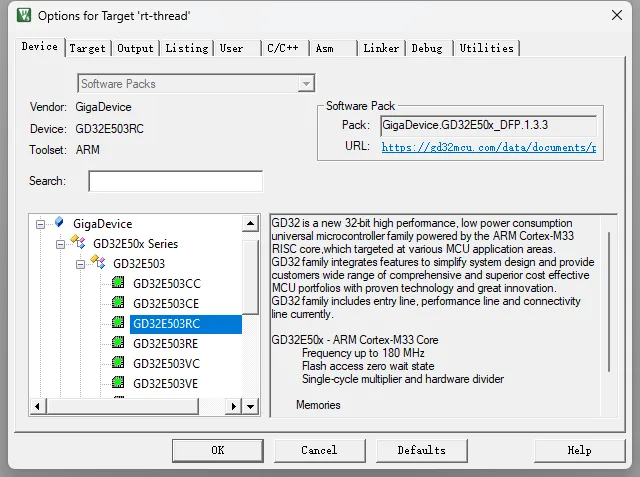The width and height of the screenshot is (640, 477).
Task: Click the Defaults button
Action: pos(422,450)
